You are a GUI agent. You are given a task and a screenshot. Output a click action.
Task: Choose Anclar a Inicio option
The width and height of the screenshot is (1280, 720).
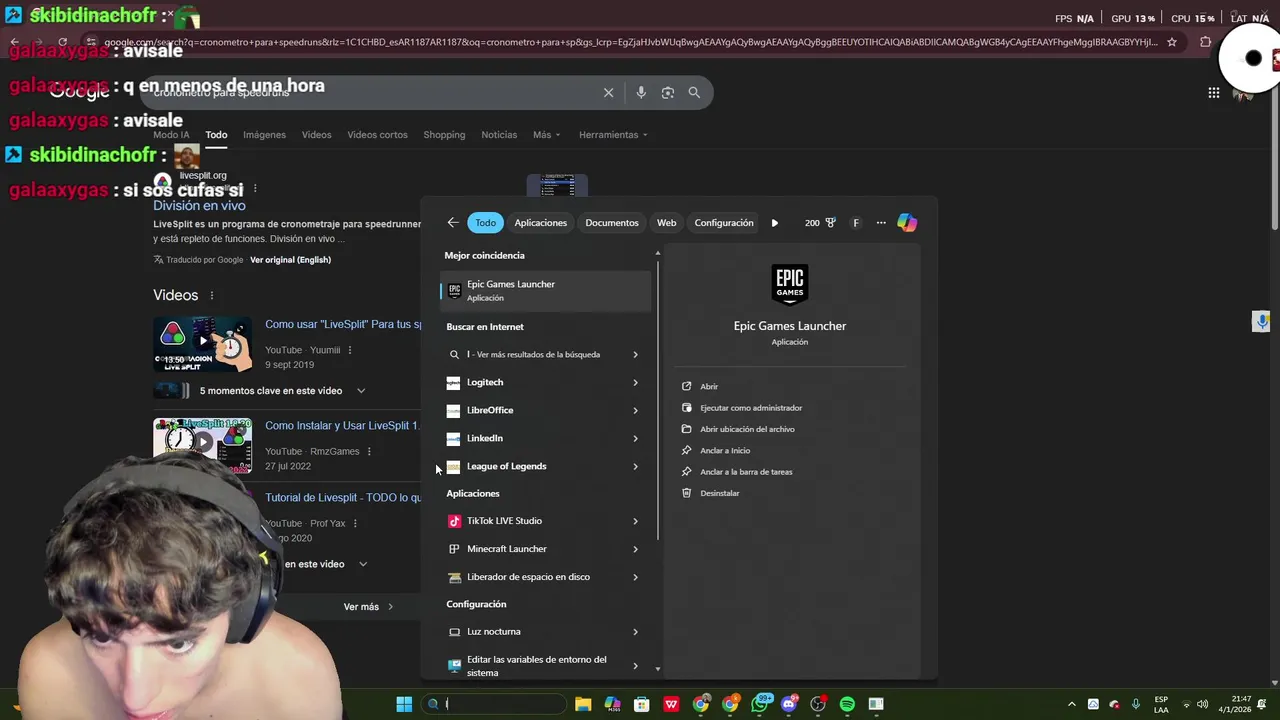(x=725, y=451)
